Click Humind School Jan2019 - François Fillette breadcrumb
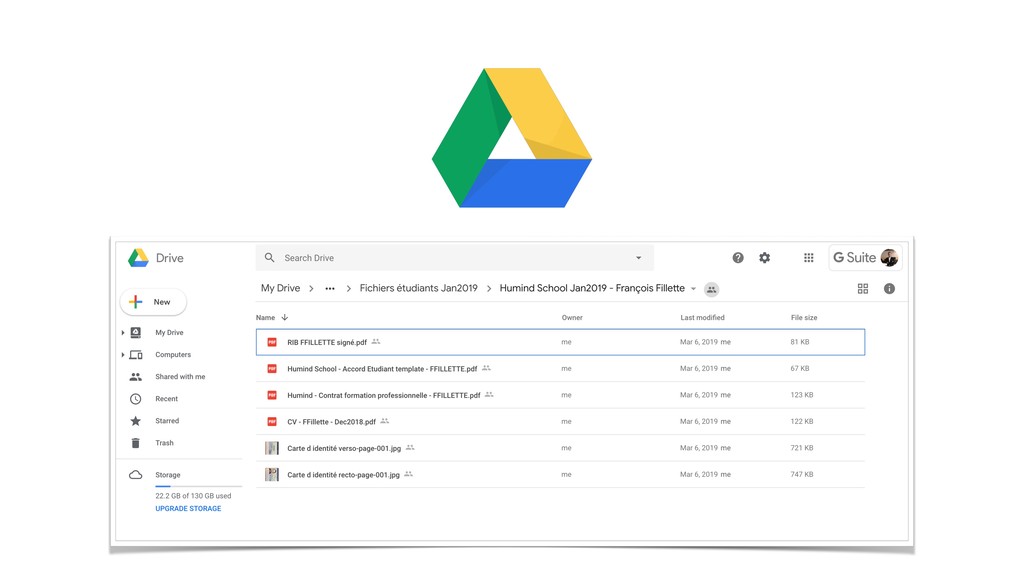The height and width of the screenshot is (576, 1024). click(x=592, y=288)
